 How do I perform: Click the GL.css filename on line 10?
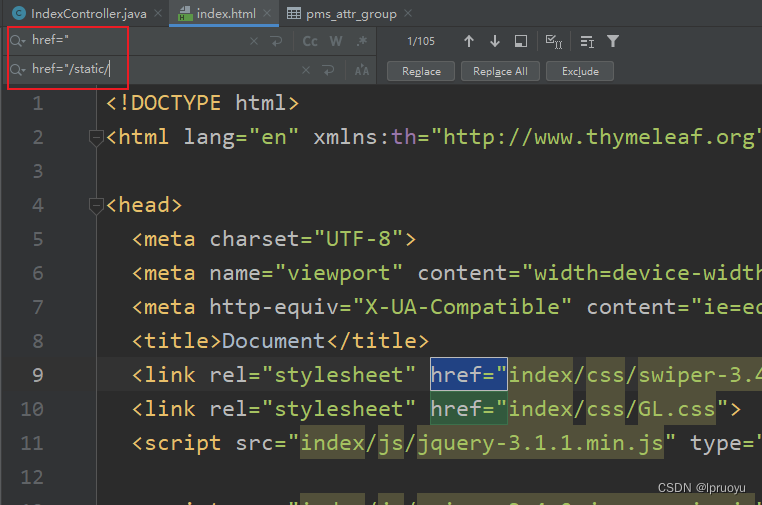click(676, 409)
